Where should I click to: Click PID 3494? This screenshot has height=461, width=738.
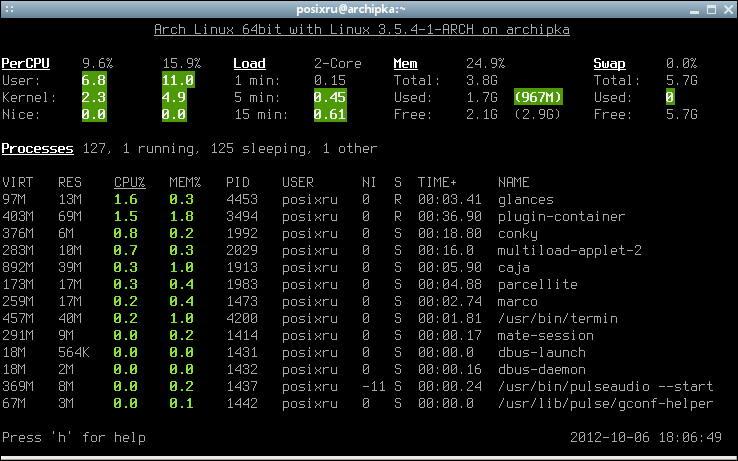click(x=241, y=216)
